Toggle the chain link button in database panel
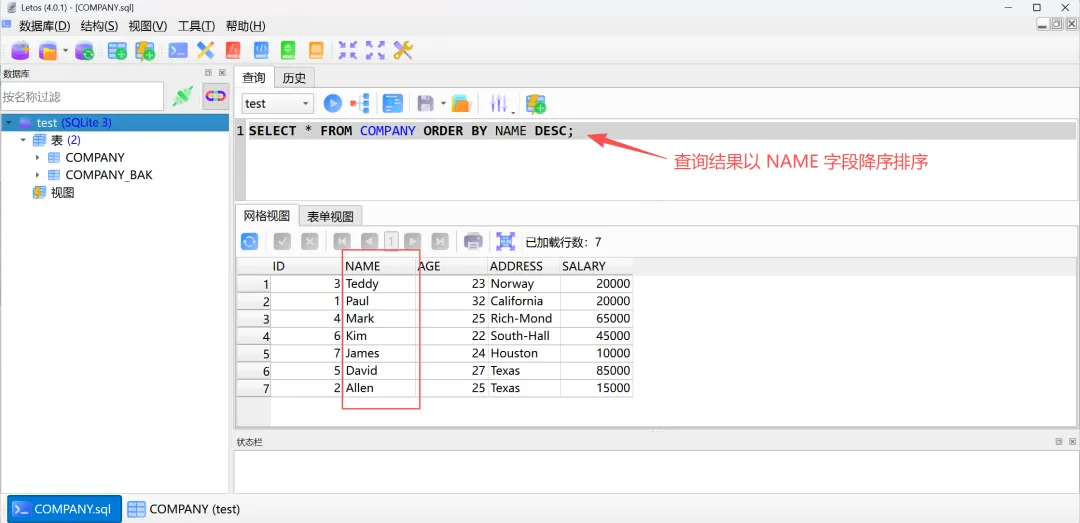Image resolution: width=1080 pixels, height=523 pixels. pyautogui.click(x=216, y=96)
